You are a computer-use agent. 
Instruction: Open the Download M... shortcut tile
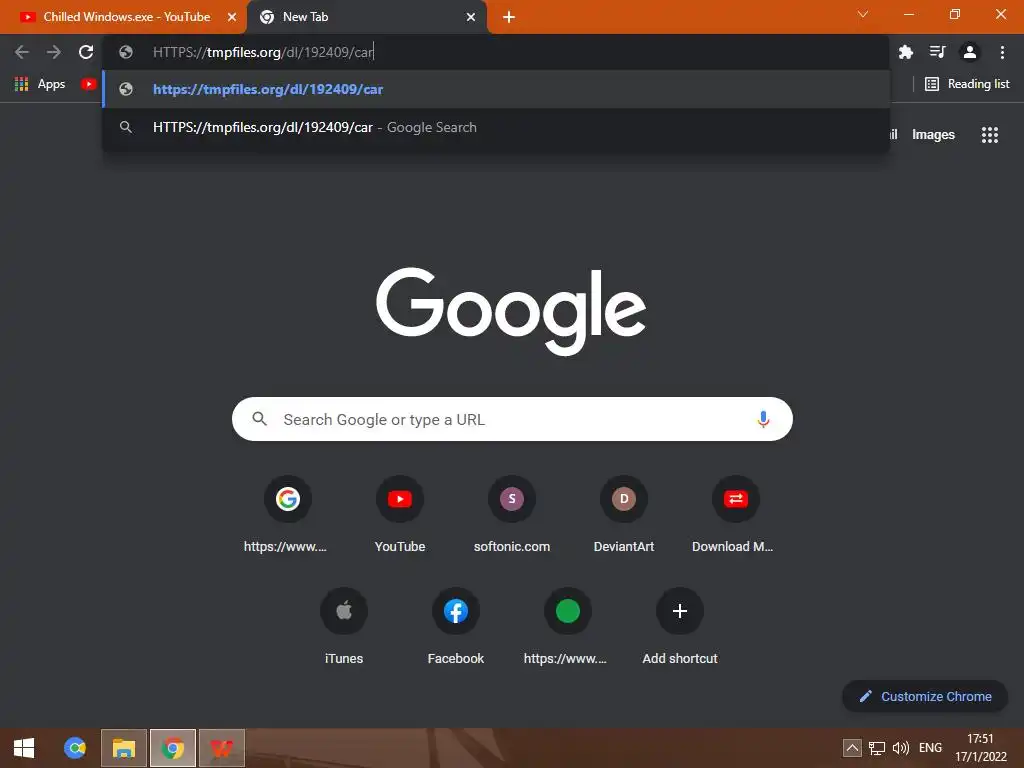coord(735,515)
